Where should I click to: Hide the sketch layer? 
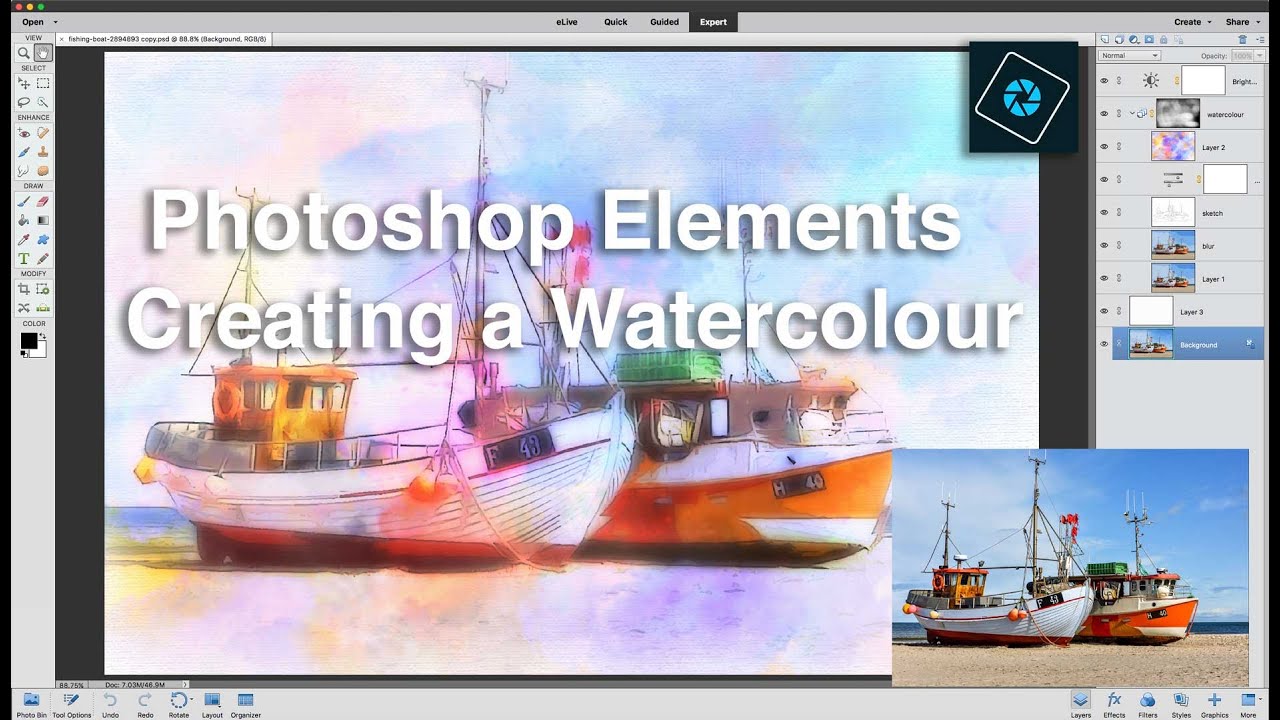click(1104, 213)
